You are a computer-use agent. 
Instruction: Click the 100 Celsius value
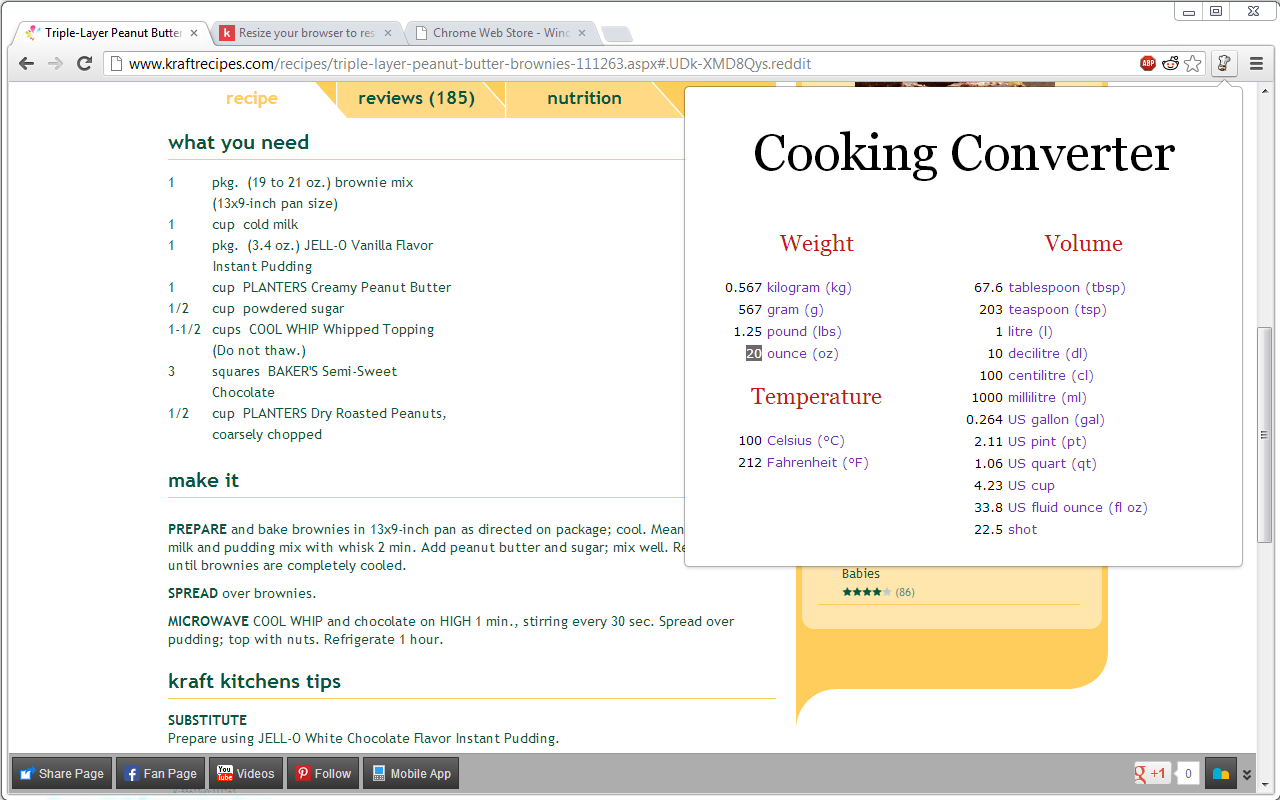[750, 440]
